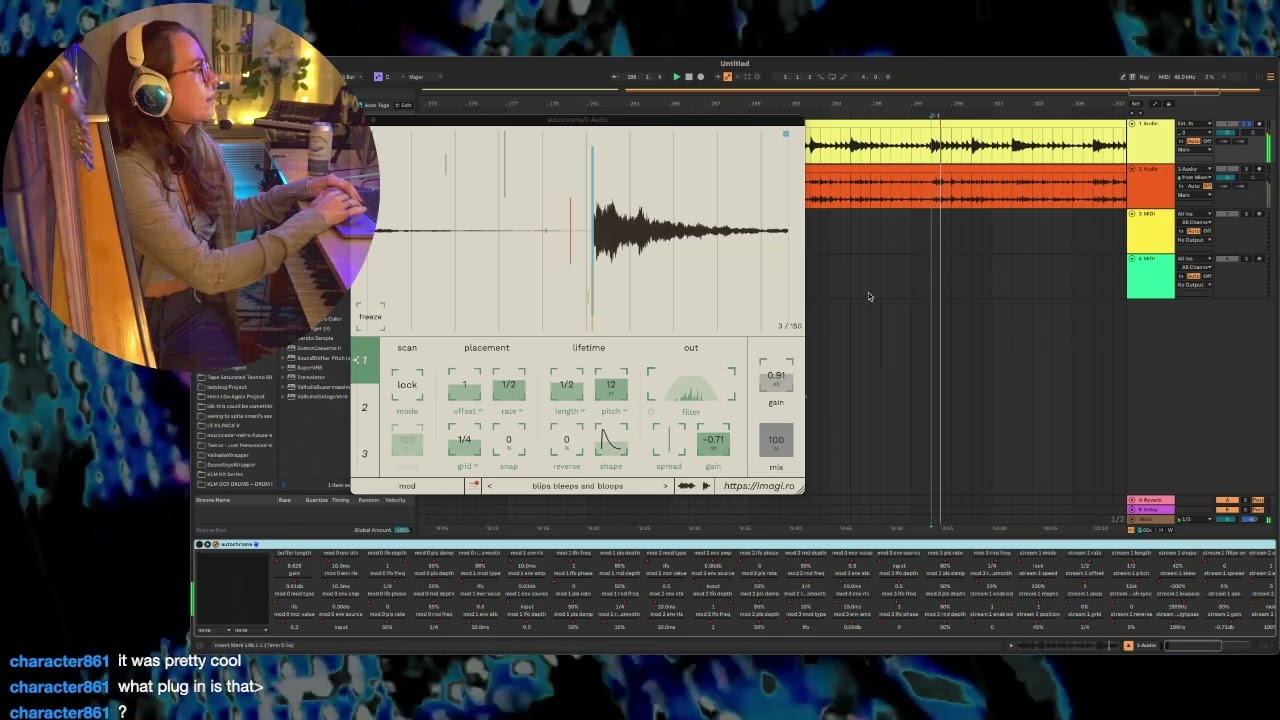Viewport: 1280px width, 720px height.
Task: Collapse the 1 Audio track arrow
Action: (1131, 123)
